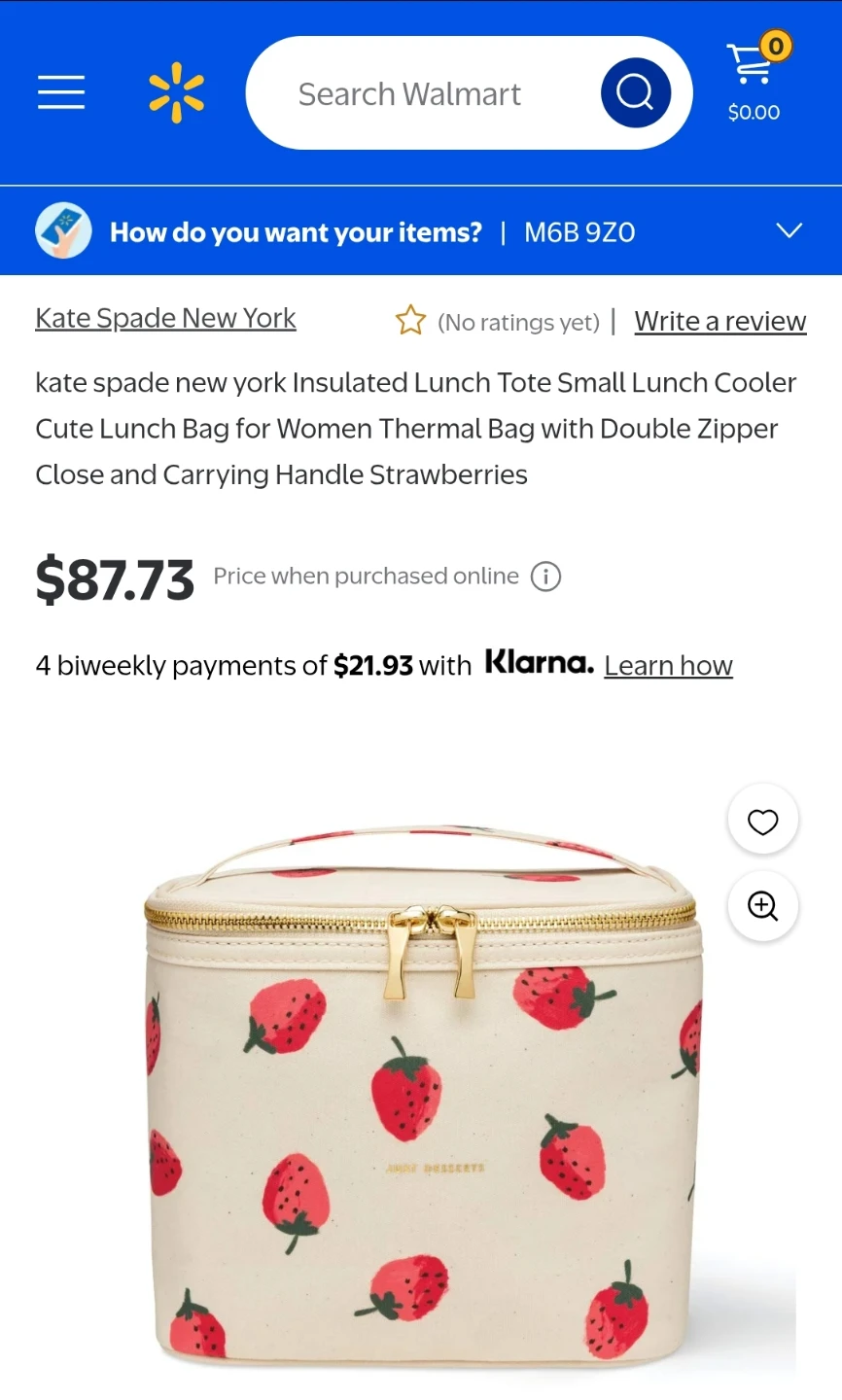Show price info via the i icon
Screen dimensions: 842x1400
[x=545, y=577]
